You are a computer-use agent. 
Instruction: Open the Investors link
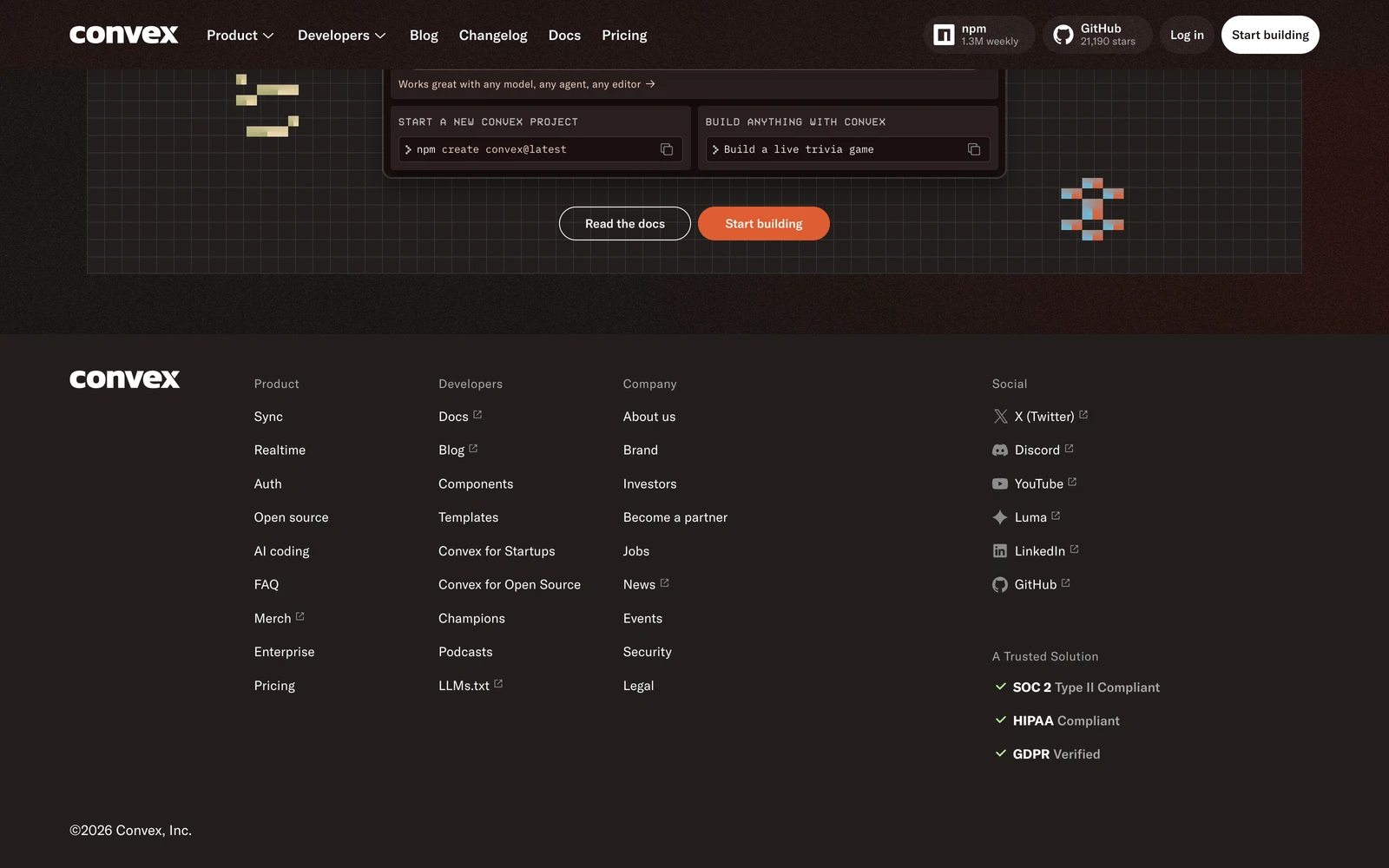(x=649, y=484)
